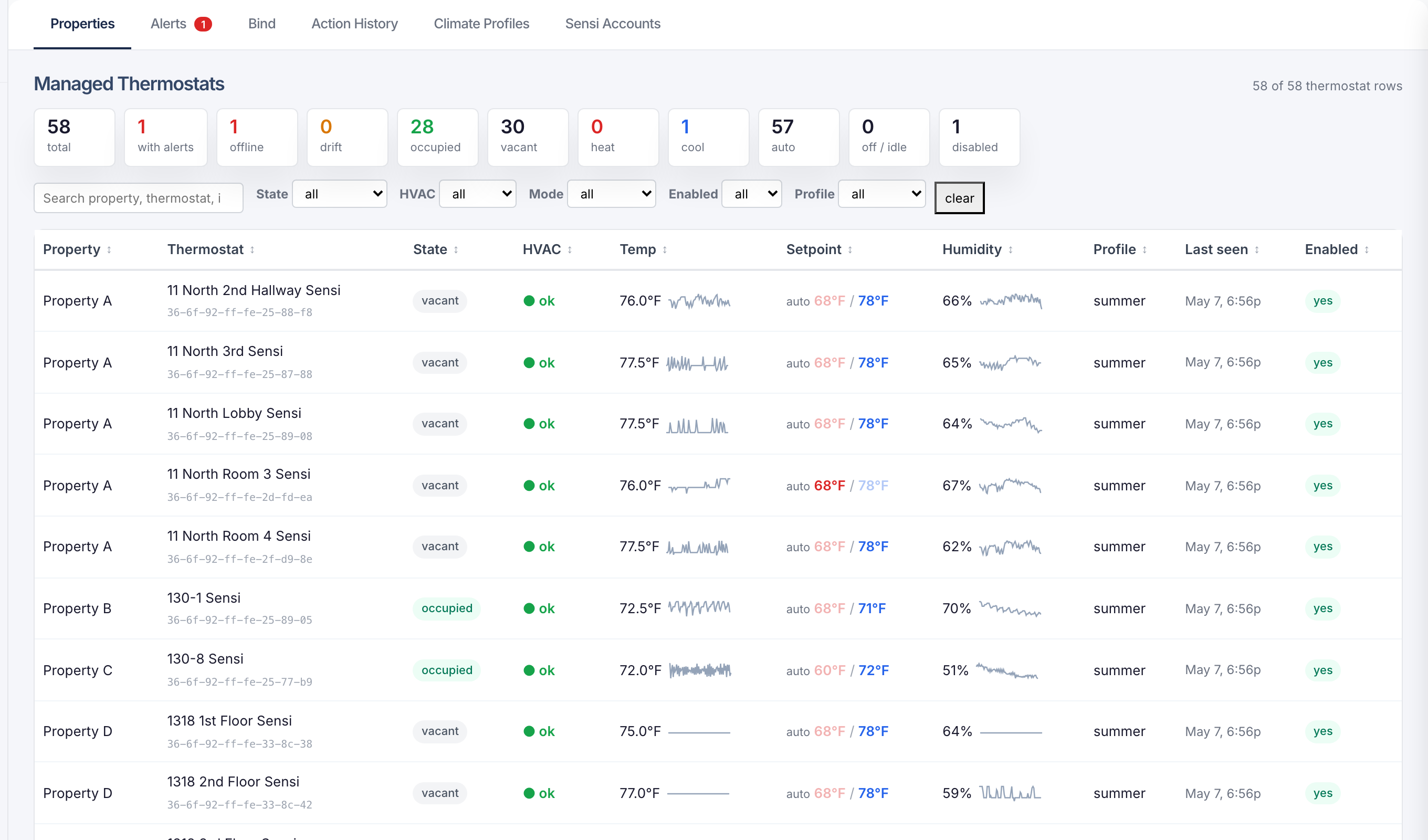This screenshot has width=1428, height=840.
Task: Select the 57 auto summary card
Action: 799,137
